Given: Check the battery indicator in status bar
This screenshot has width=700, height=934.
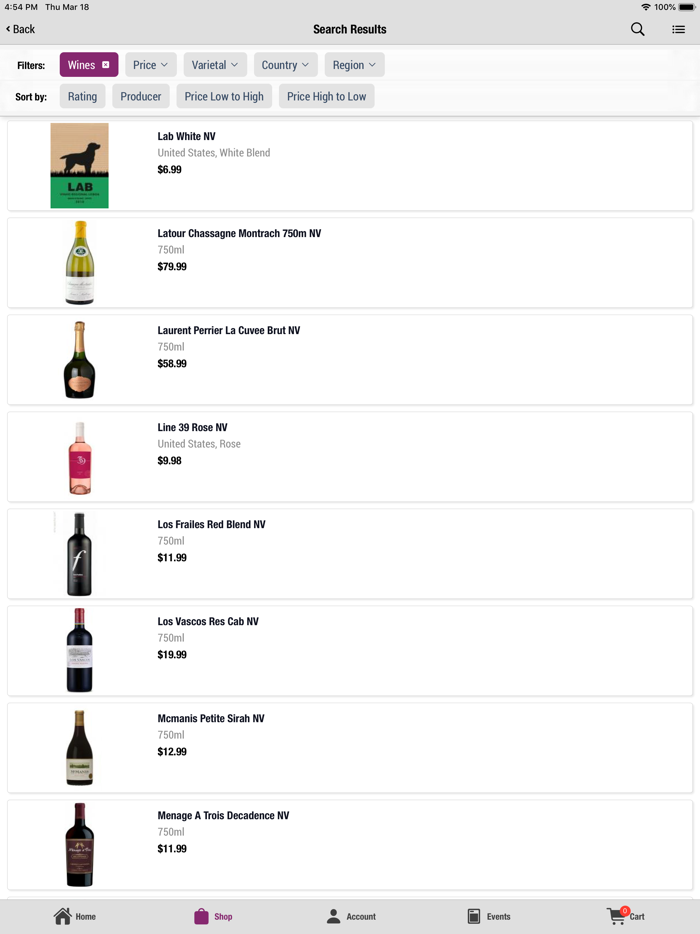Looking at the screenshot, I should coord(688,7).
